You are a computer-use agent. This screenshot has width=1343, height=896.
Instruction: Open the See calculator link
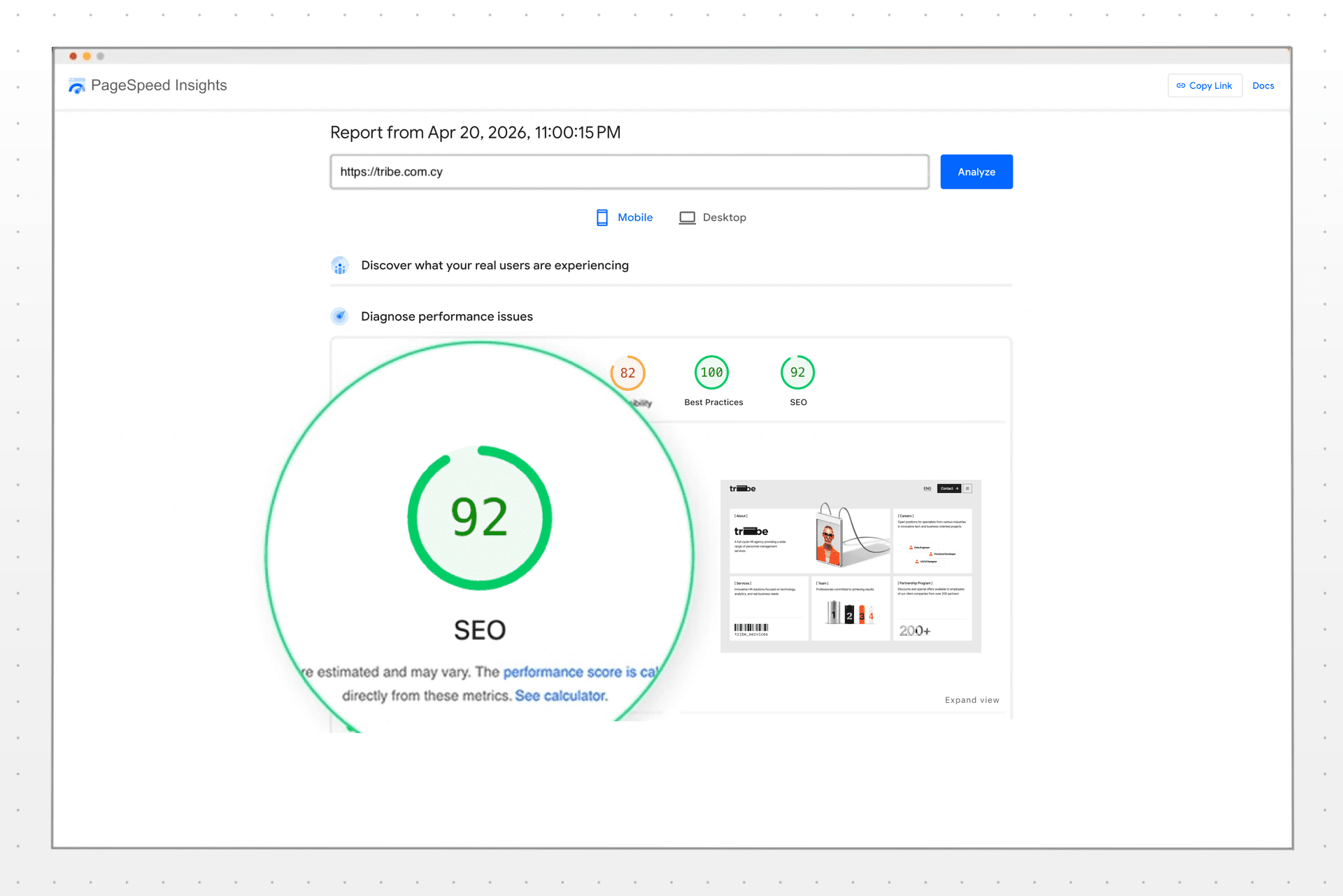[x=561, y=696]
